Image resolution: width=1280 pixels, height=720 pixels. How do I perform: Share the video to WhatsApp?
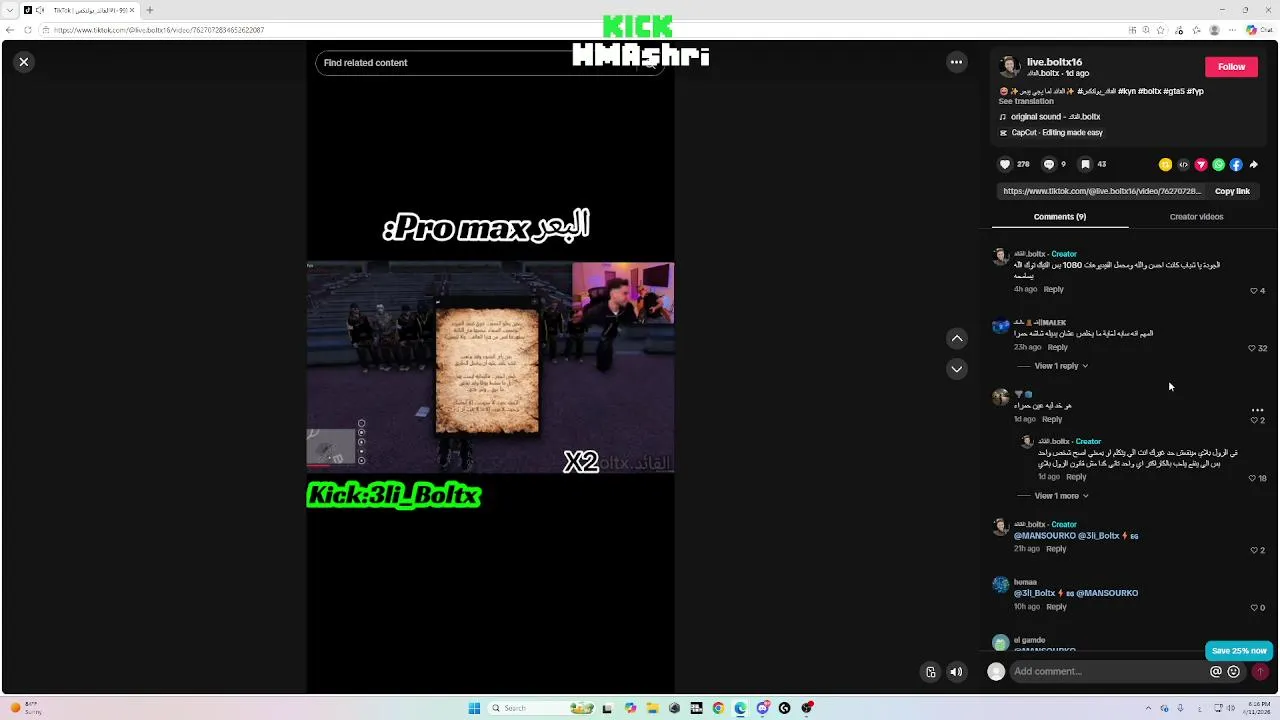pos(1218,165)
